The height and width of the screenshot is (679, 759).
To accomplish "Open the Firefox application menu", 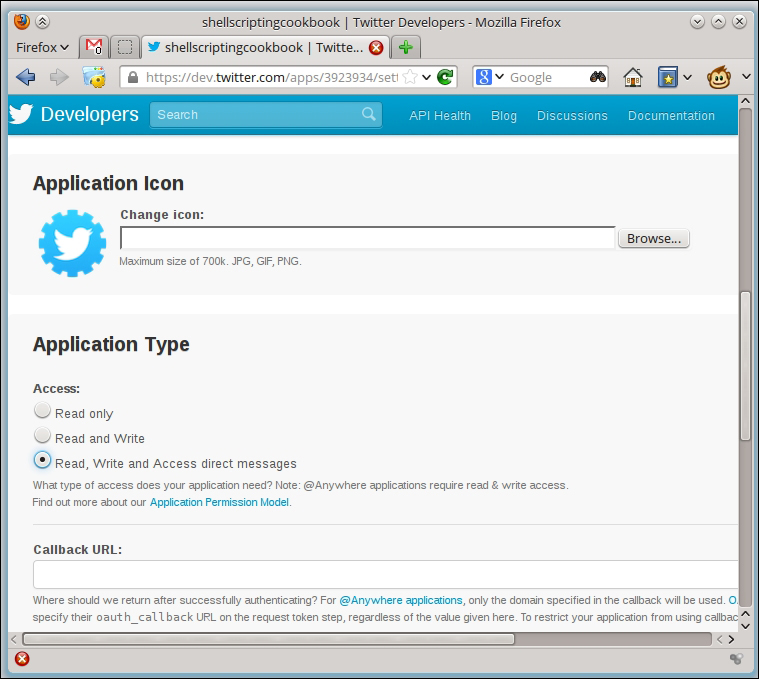I will [42, 47].
